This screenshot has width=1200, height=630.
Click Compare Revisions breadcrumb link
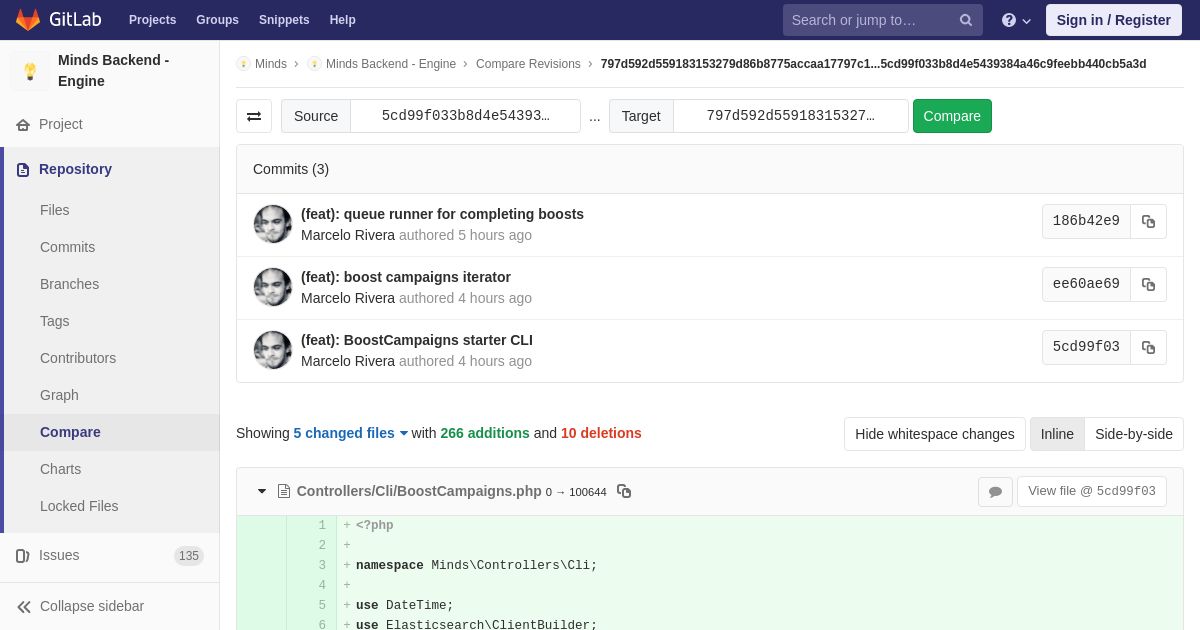click(x=528, y=64)
